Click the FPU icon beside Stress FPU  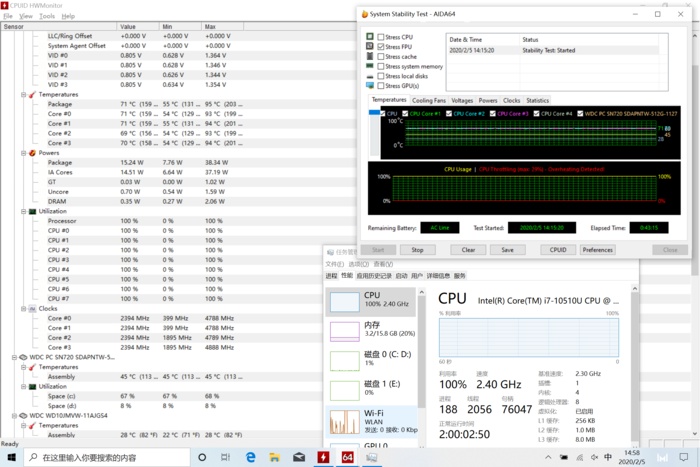(370, 46)
